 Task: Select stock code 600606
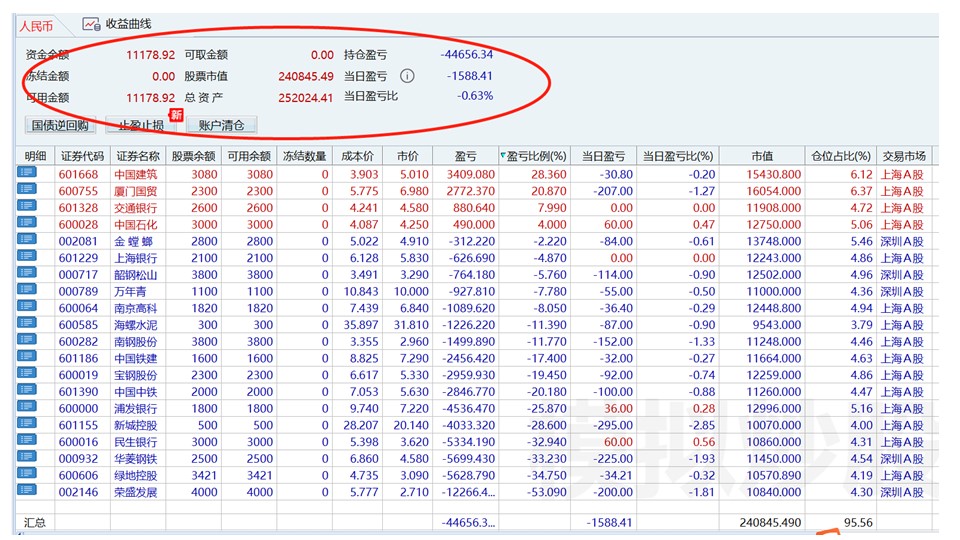(x=78, y=475)
